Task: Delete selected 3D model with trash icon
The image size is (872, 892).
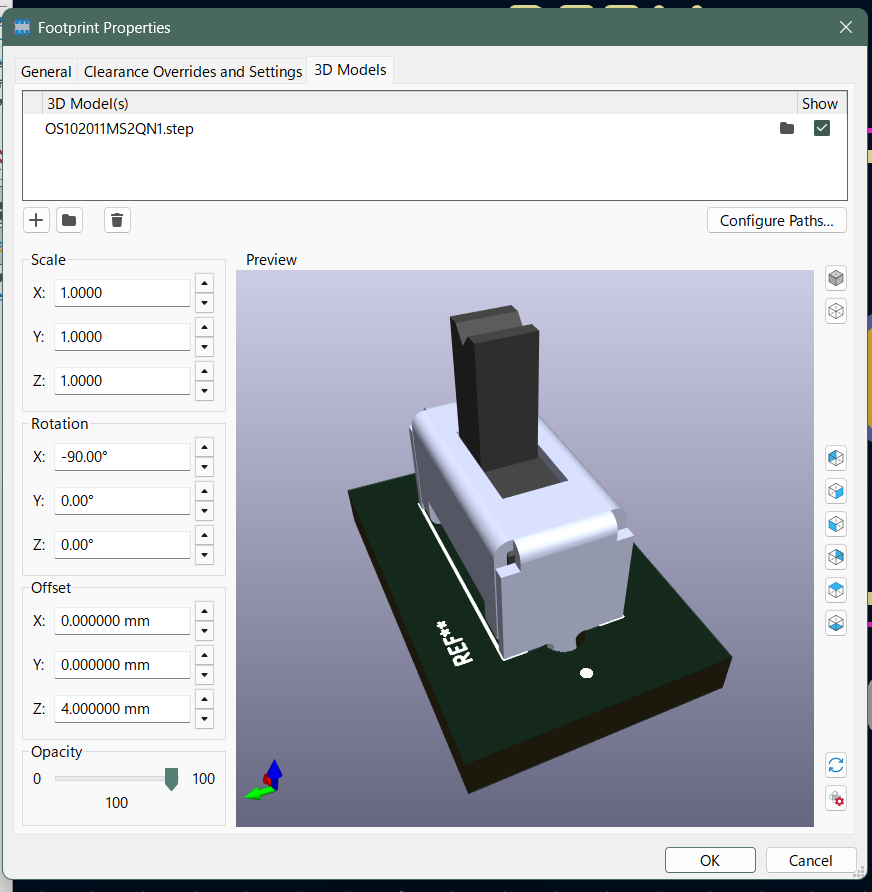Action: (117, 220)
